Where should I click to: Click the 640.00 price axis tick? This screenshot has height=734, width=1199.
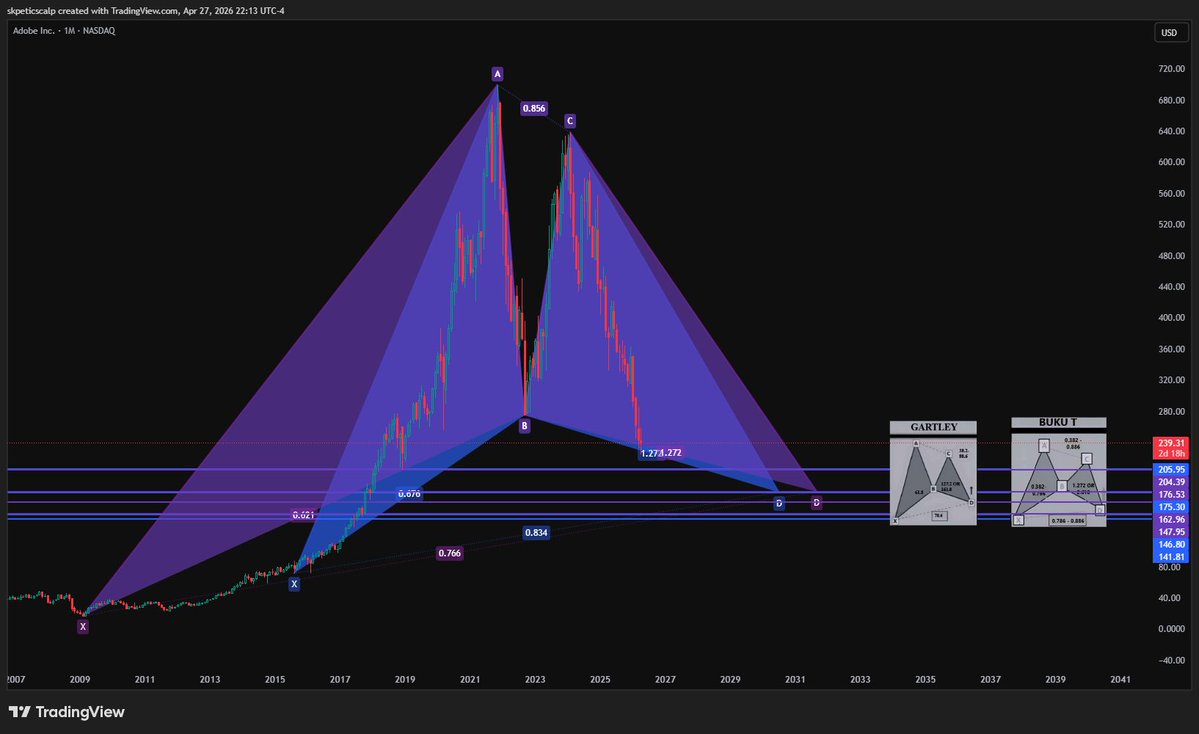[1171, 131]
